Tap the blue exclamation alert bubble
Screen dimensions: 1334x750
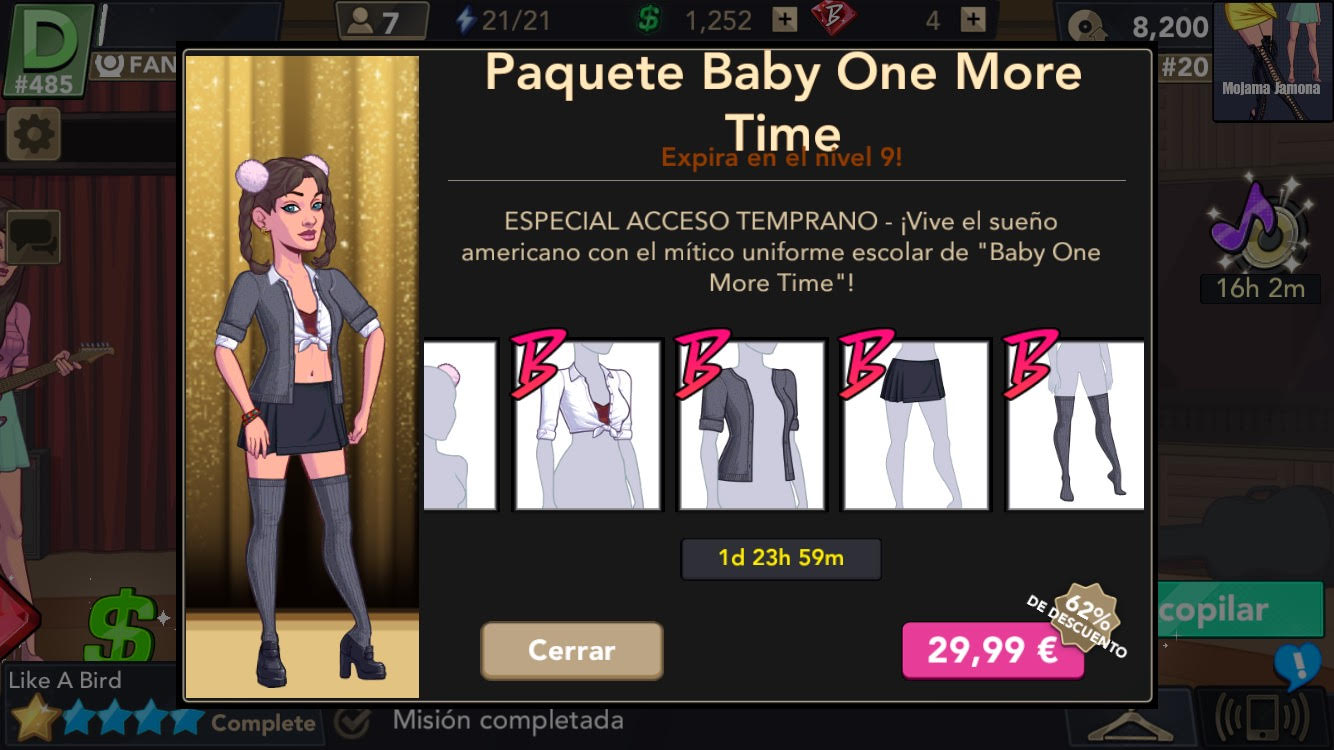tap(1299, 664)
